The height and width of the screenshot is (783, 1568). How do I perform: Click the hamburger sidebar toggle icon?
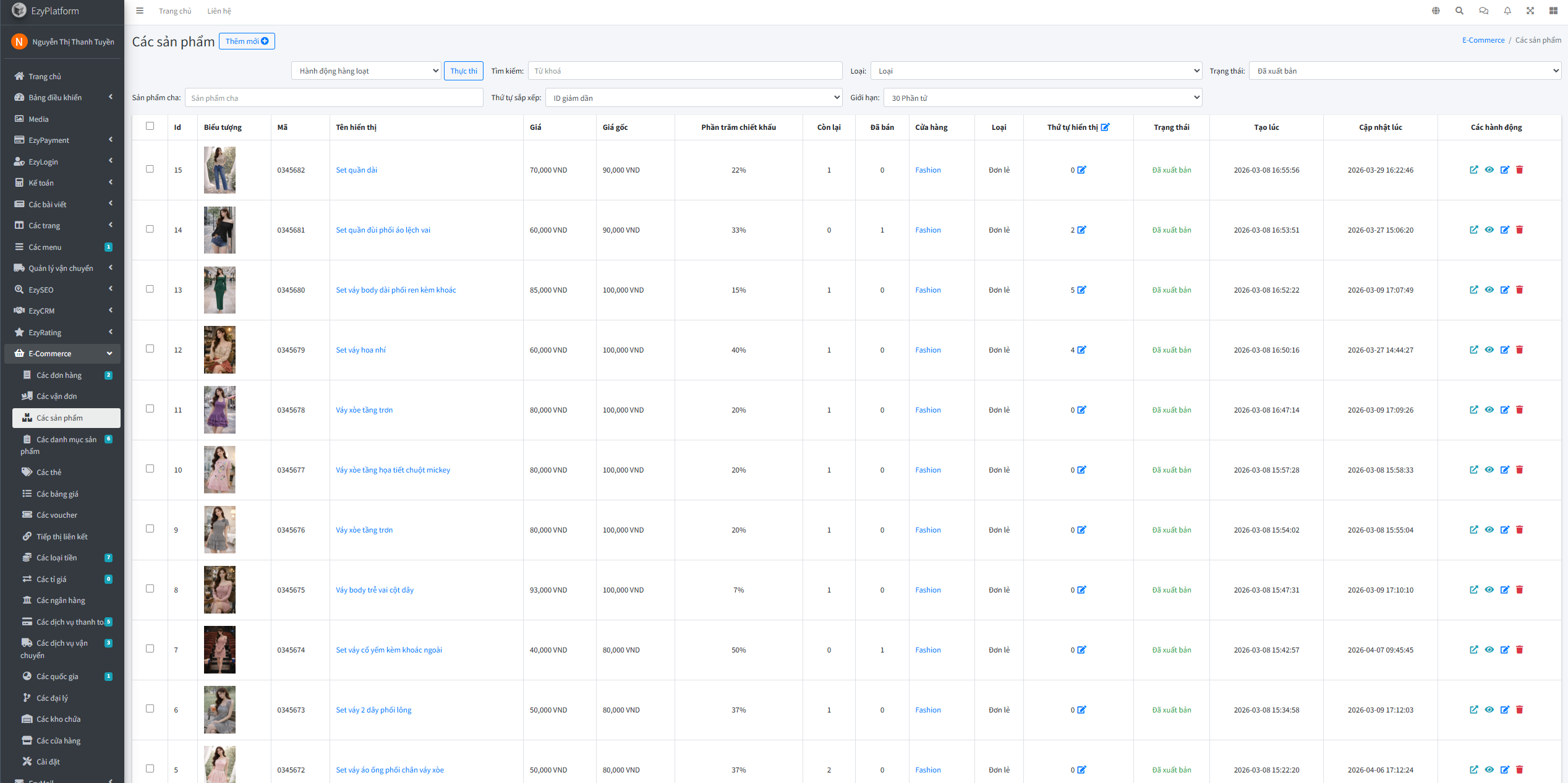point(140,11)
